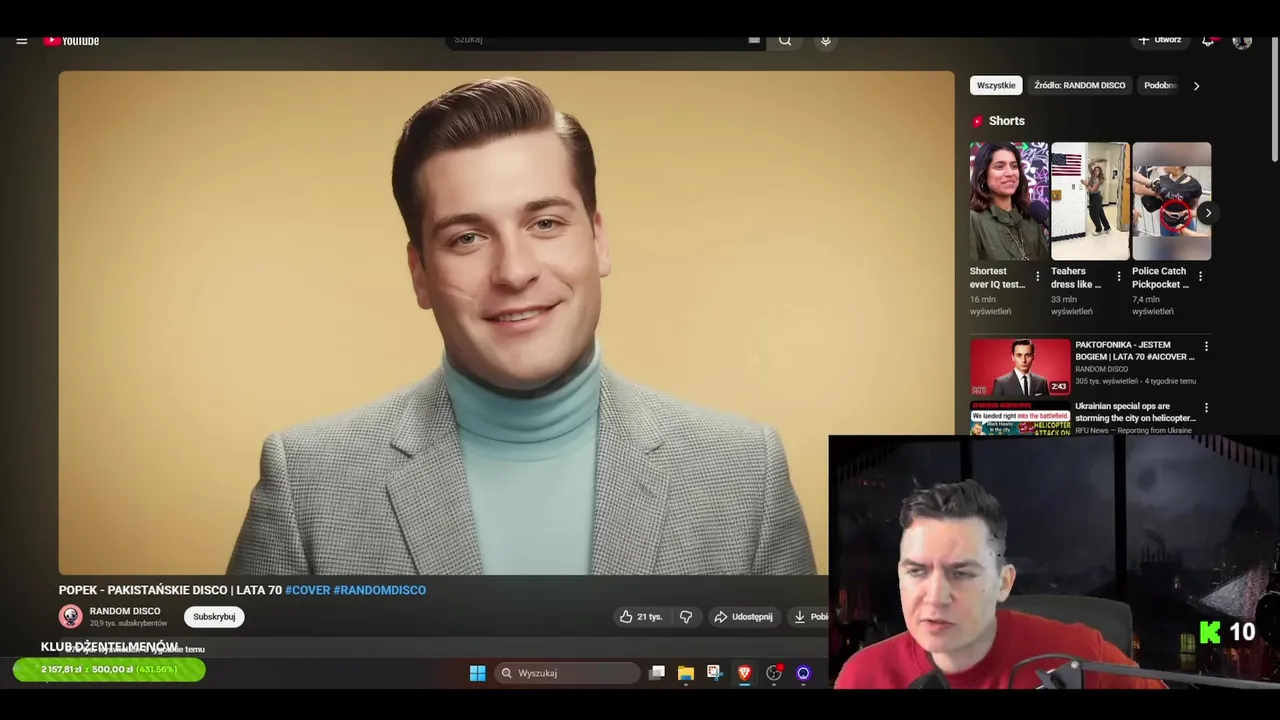The image size is (1280, 720).
Task: Open options for Teahers dress like short
Action: click(1119, 276)
